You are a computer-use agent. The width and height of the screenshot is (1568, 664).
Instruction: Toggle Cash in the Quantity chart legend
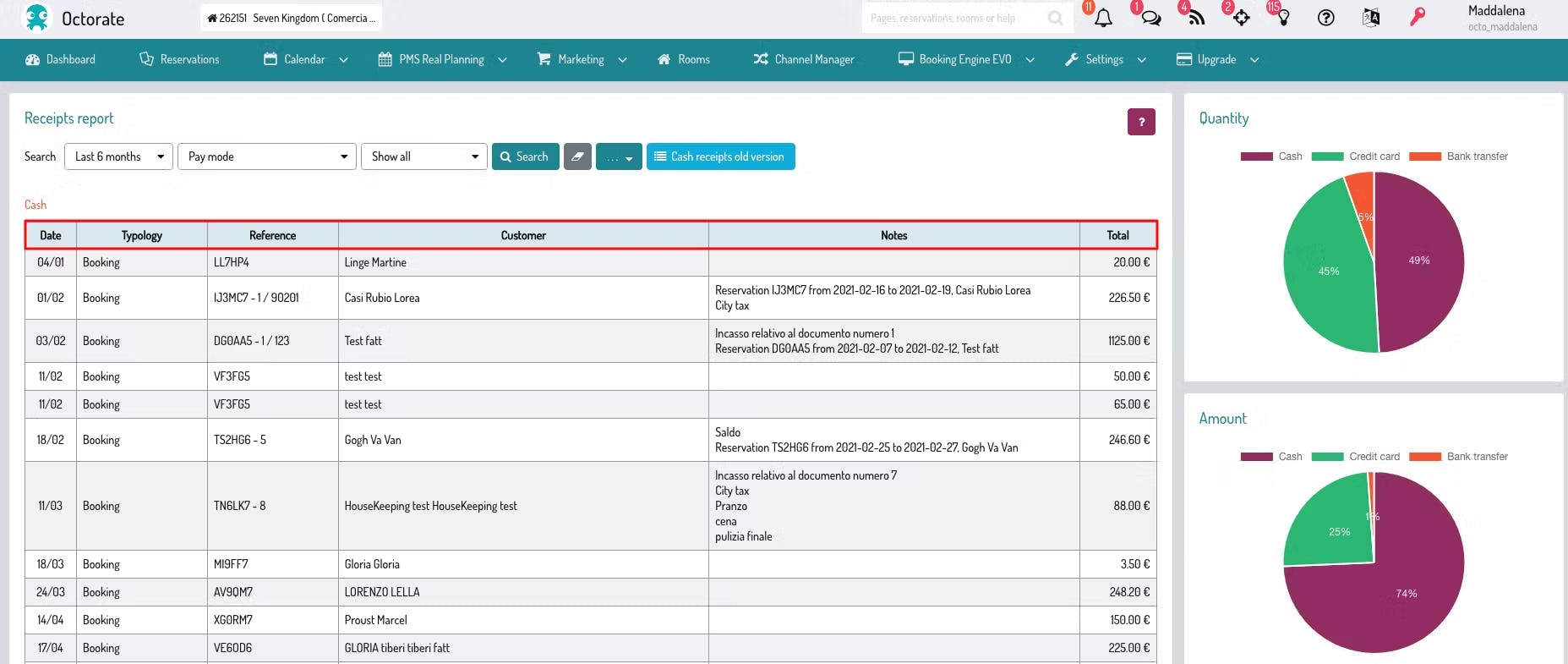click(x=1271, y=156)
